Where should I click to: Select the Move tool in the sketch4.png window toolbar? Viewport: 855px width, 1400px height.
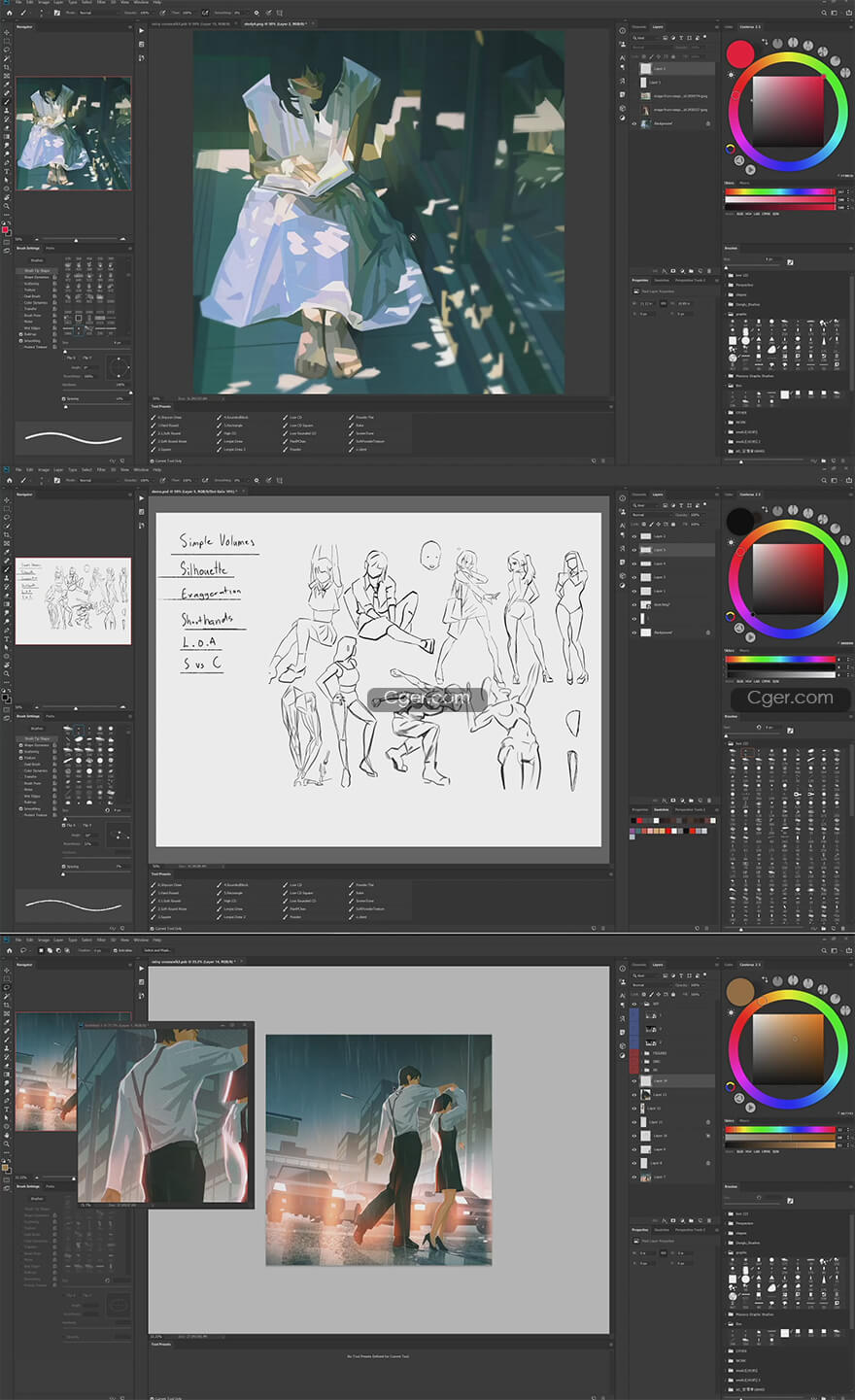pos(7,34)
